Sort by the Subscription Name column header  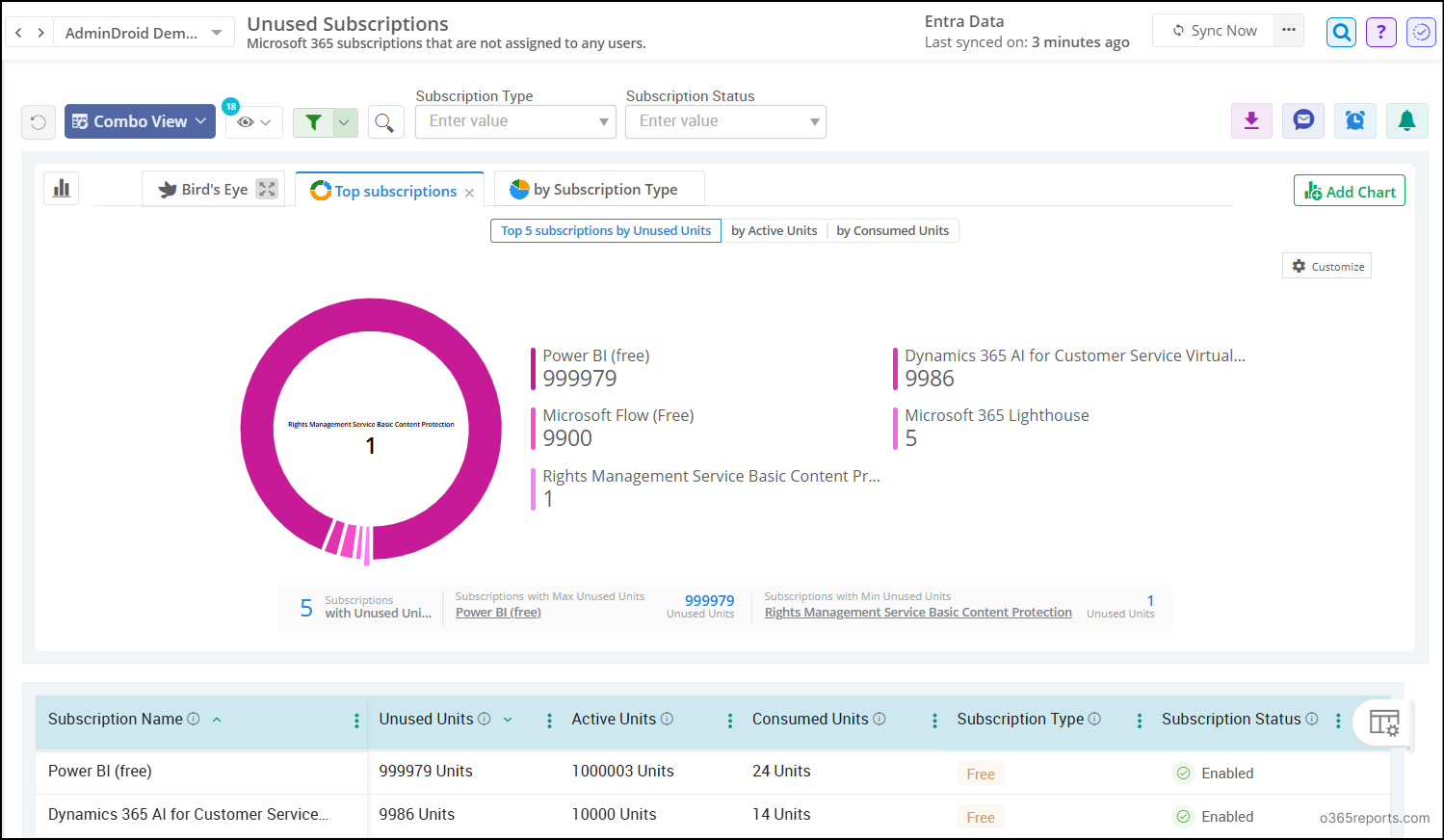pos(115,720)
